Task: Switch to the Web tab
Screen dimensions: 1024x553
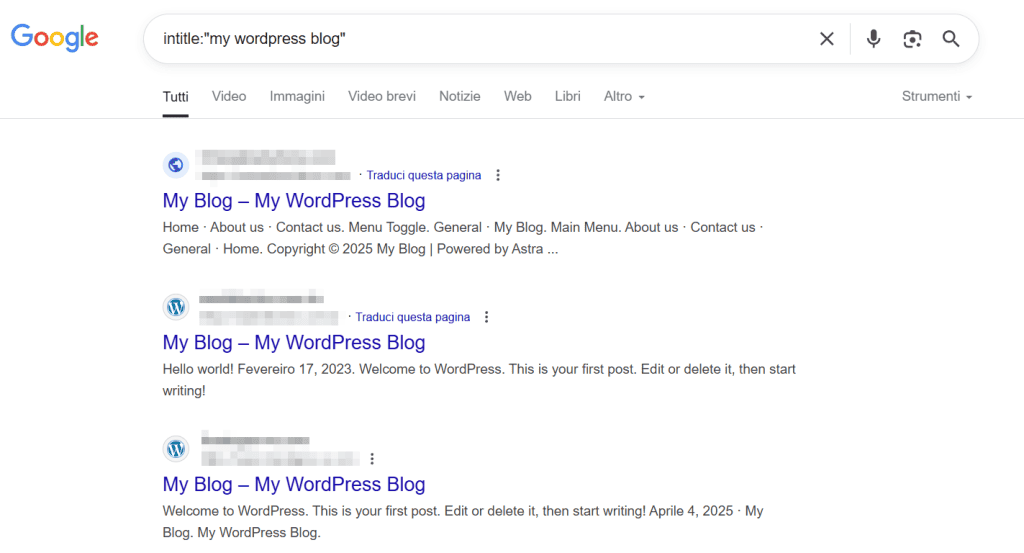Action: [517, 97]
